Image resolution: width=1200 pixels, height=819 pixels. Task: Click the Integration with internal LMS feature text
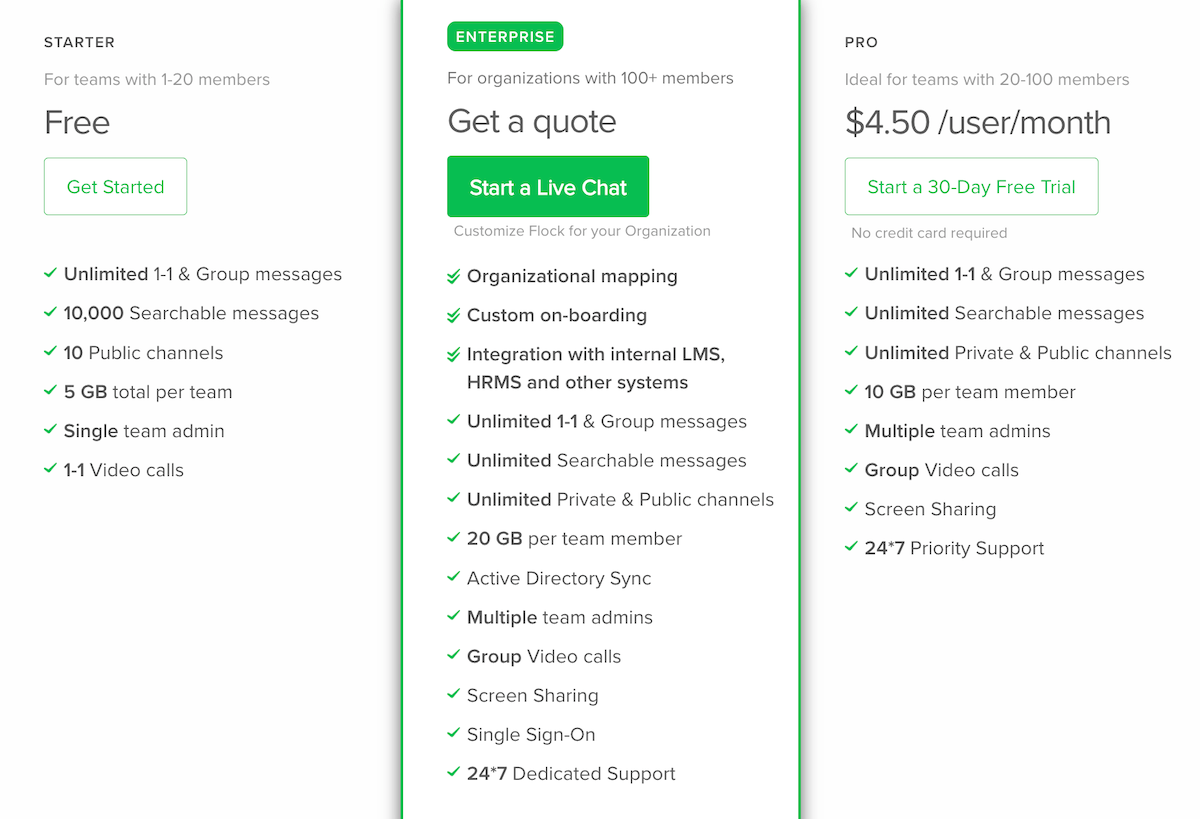pos(595,355)
